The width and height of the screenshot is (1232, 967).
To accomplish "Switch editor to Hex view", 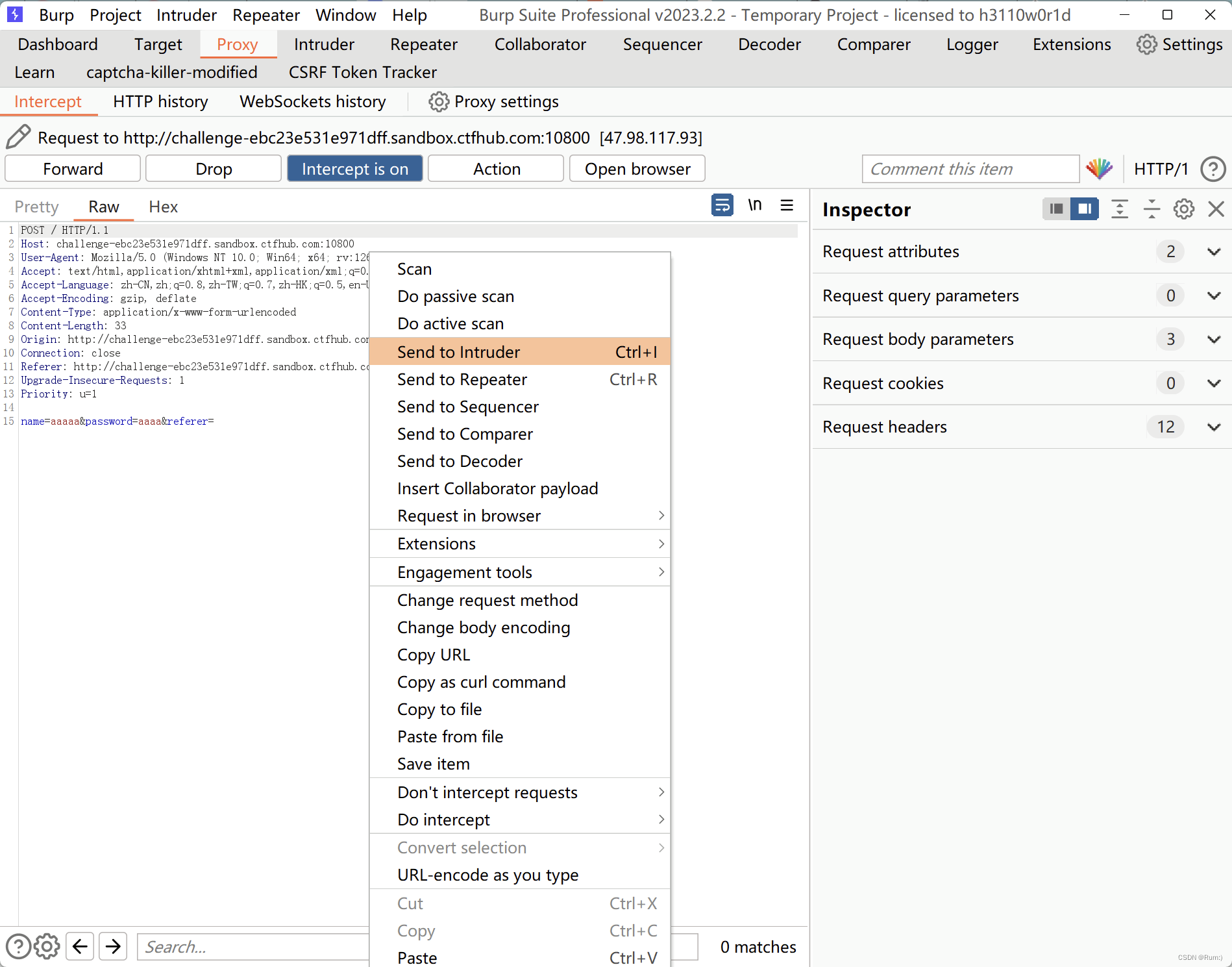I will [x=163, y=207].
